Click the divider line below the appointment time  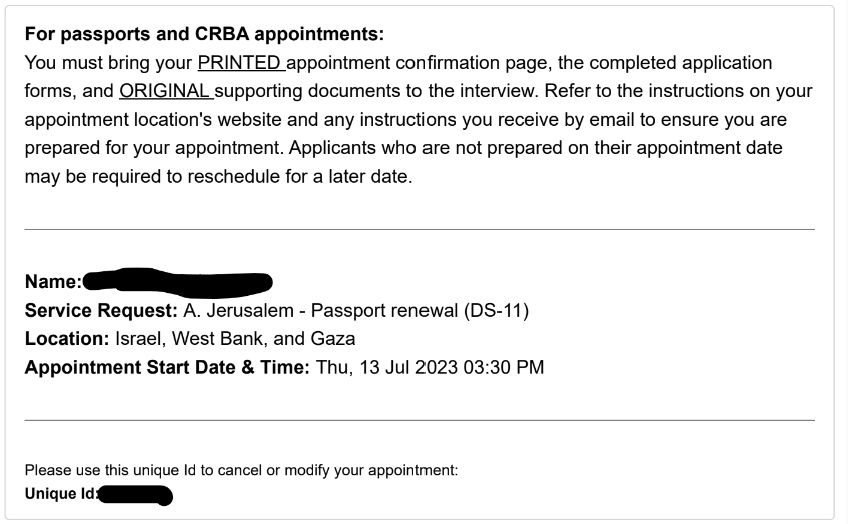419,420
